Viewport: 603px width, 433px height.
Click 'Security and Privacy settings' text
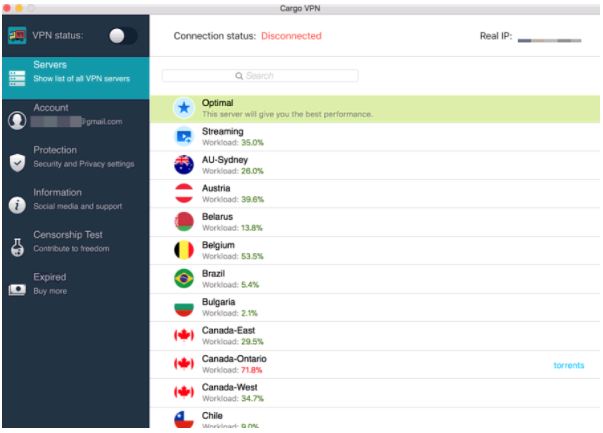(84, 164)
